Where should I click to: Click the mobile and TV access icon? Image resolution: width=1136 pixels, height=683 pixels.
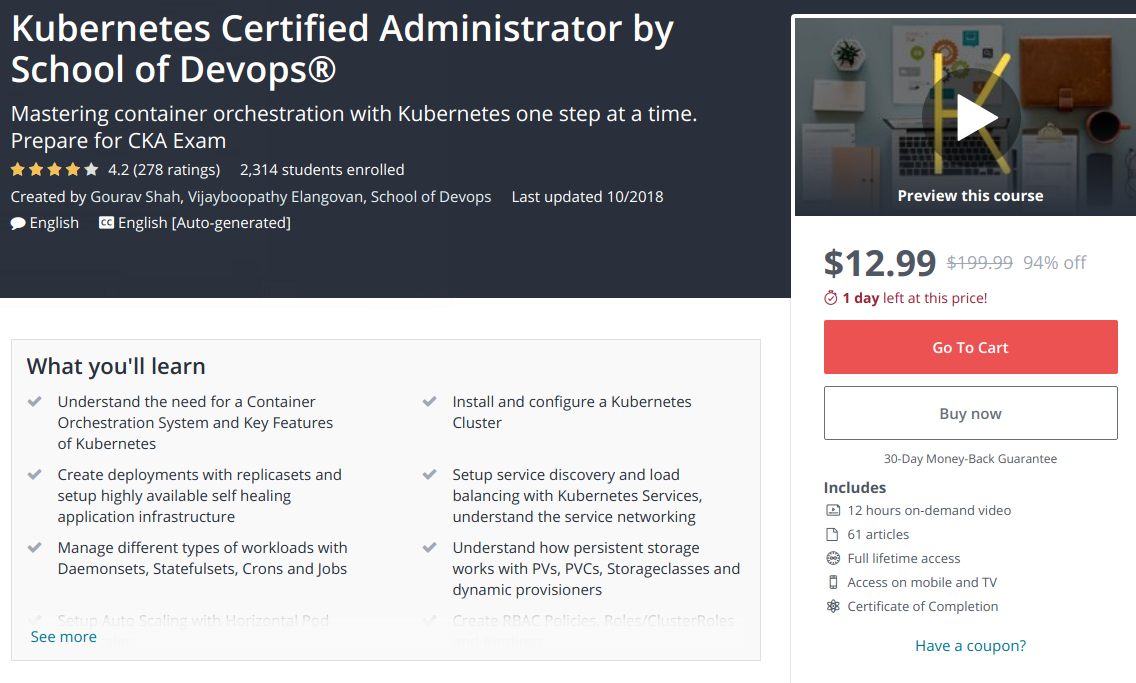coord(832,582)
